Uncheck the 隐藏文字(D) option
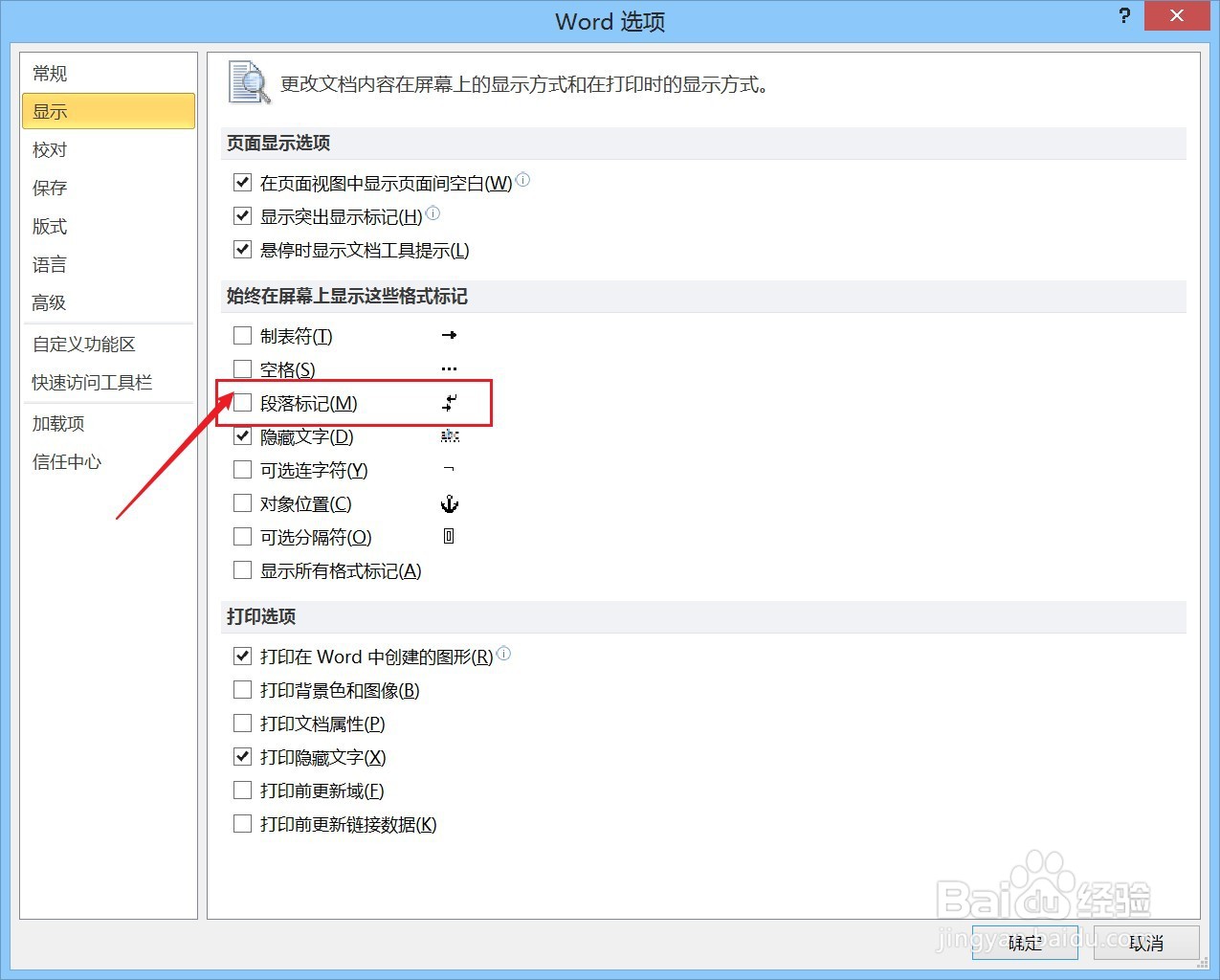Image resolution: width=1220 pixels, height=980 pixels. pyautogui.click(x=242, y=435)
